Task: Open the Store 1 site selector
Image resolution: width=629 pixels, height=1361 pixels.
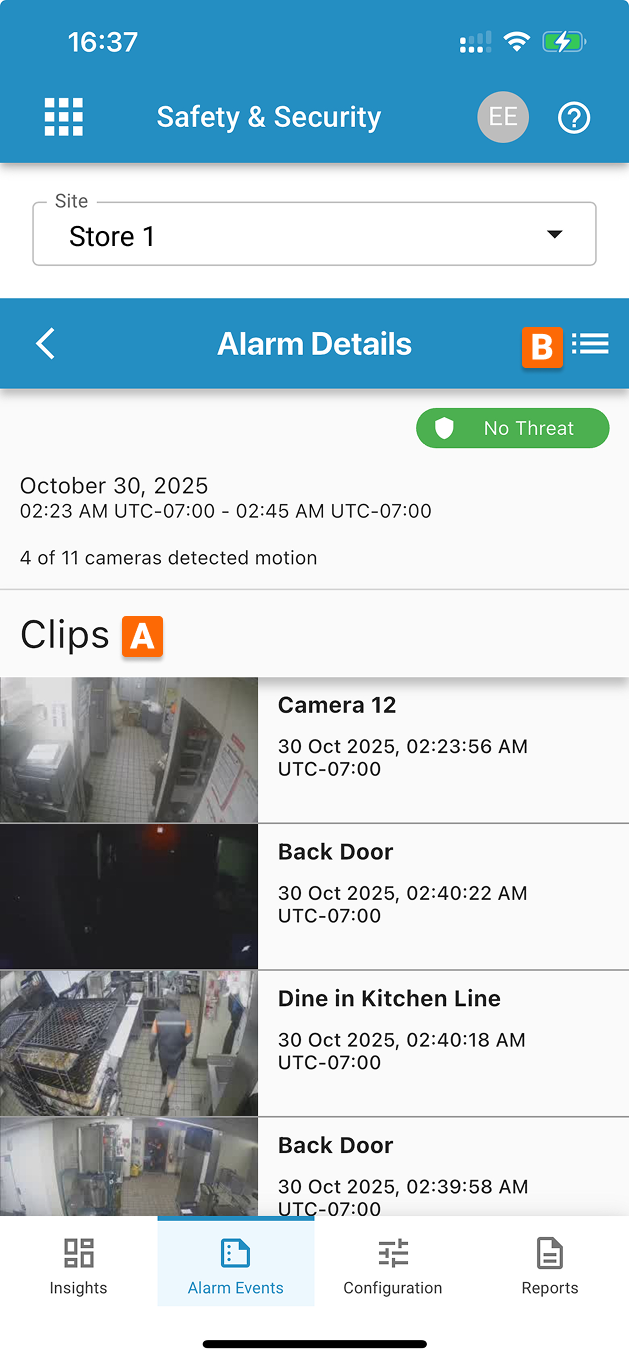Action: click(300, 236)
